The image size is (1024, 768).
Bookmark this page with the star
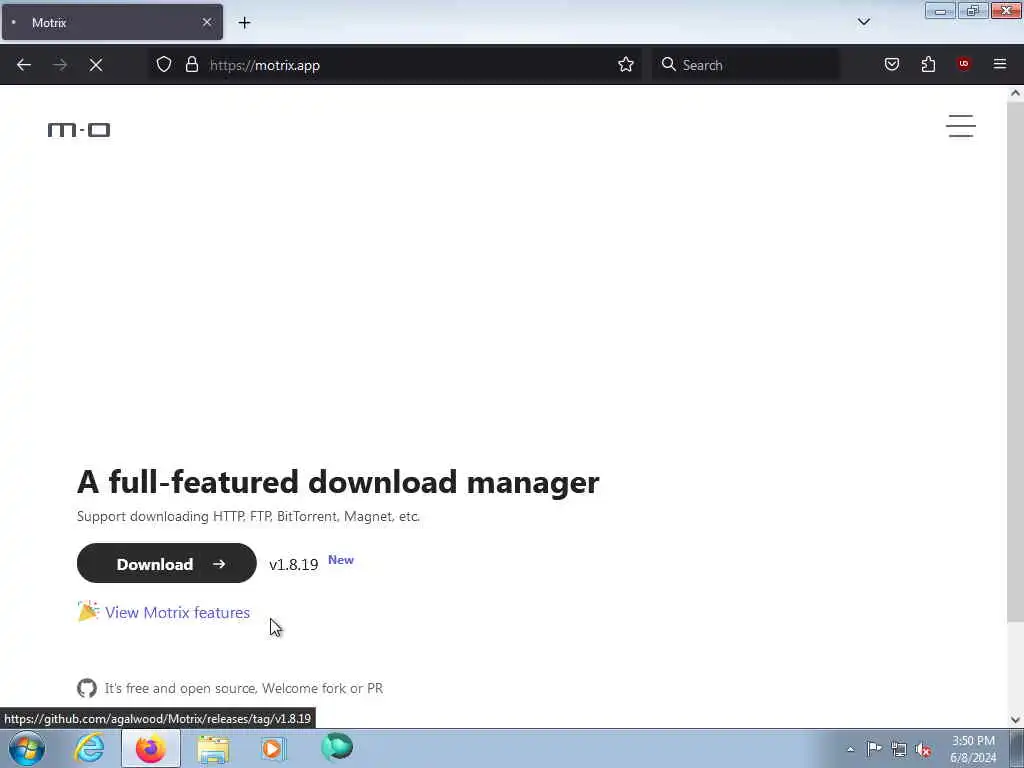point(626,65)
